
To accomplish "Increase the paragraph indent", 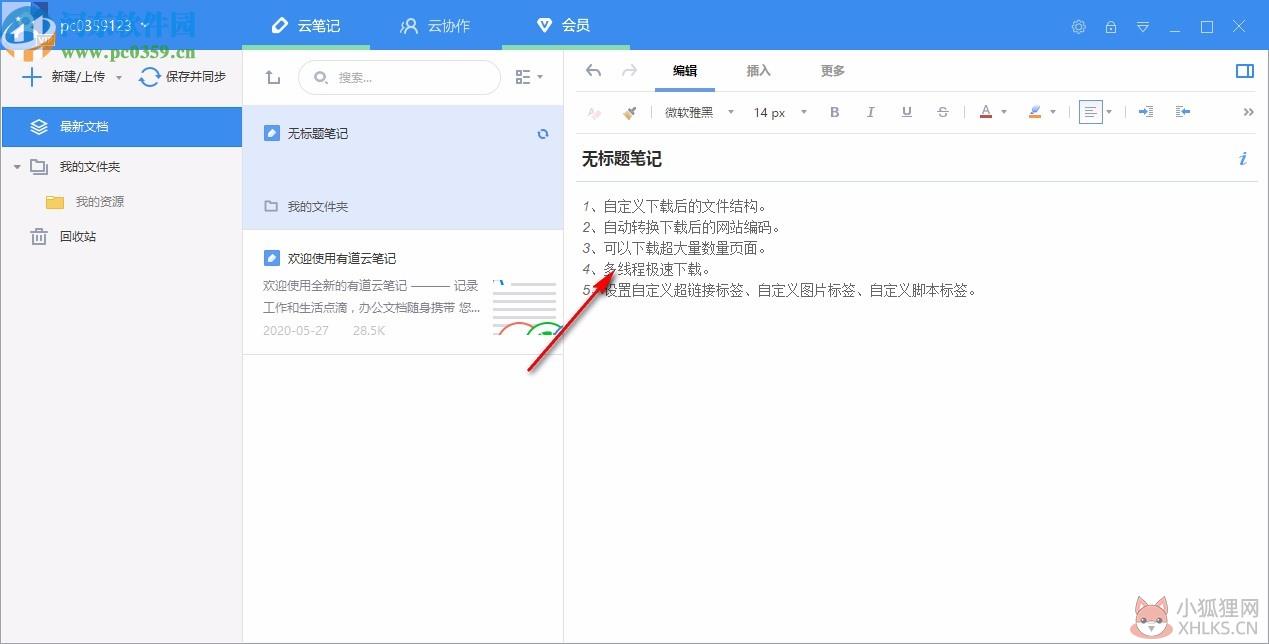I will pos(1146,113).
